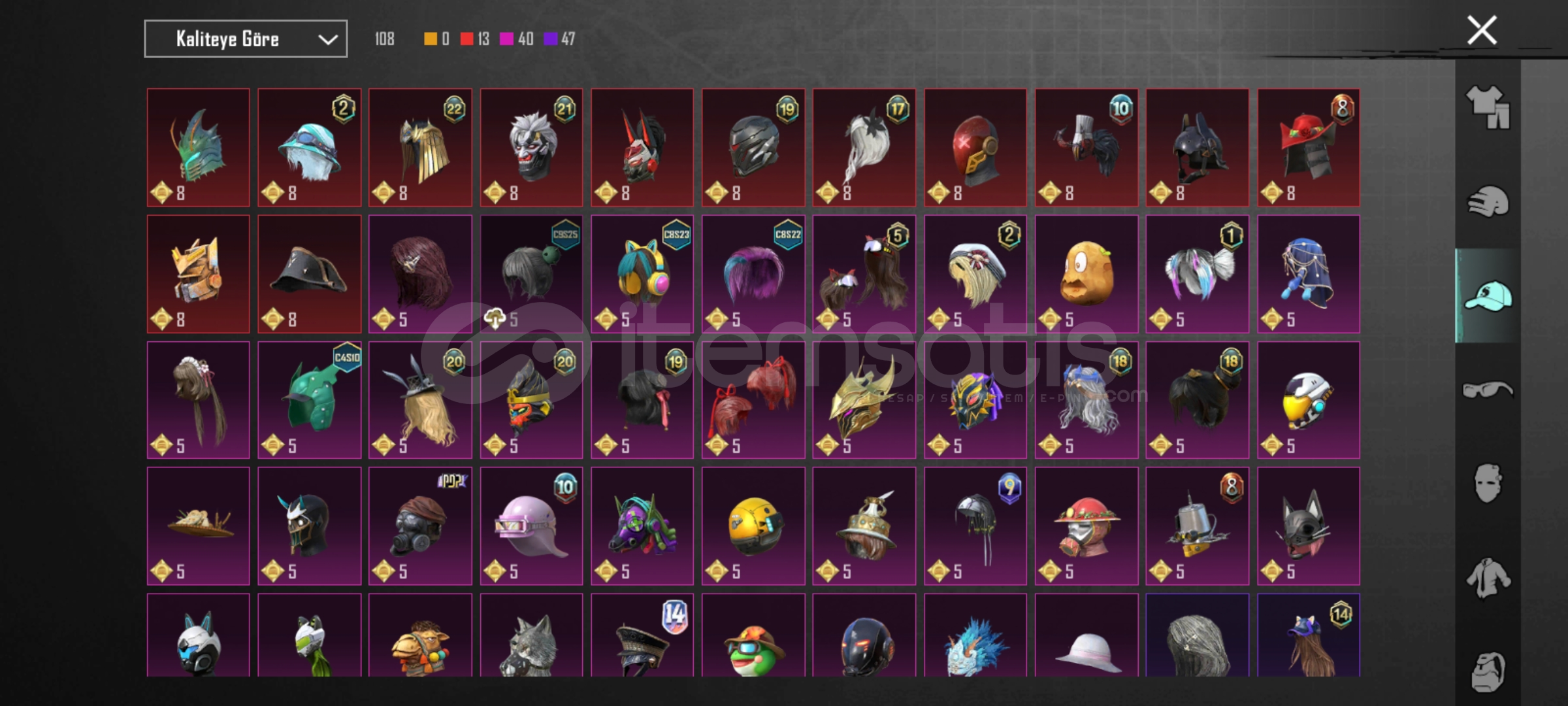
Task: Open the face mask category icon
Action: point(1488,484)
